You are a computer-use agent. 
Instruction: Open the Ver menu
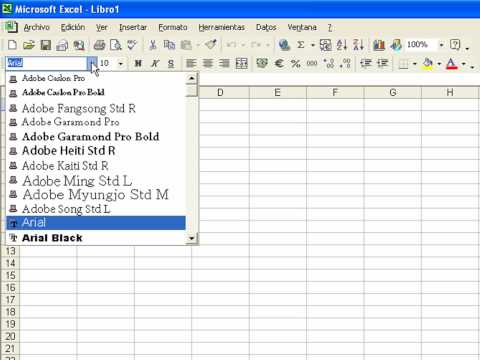102,27
